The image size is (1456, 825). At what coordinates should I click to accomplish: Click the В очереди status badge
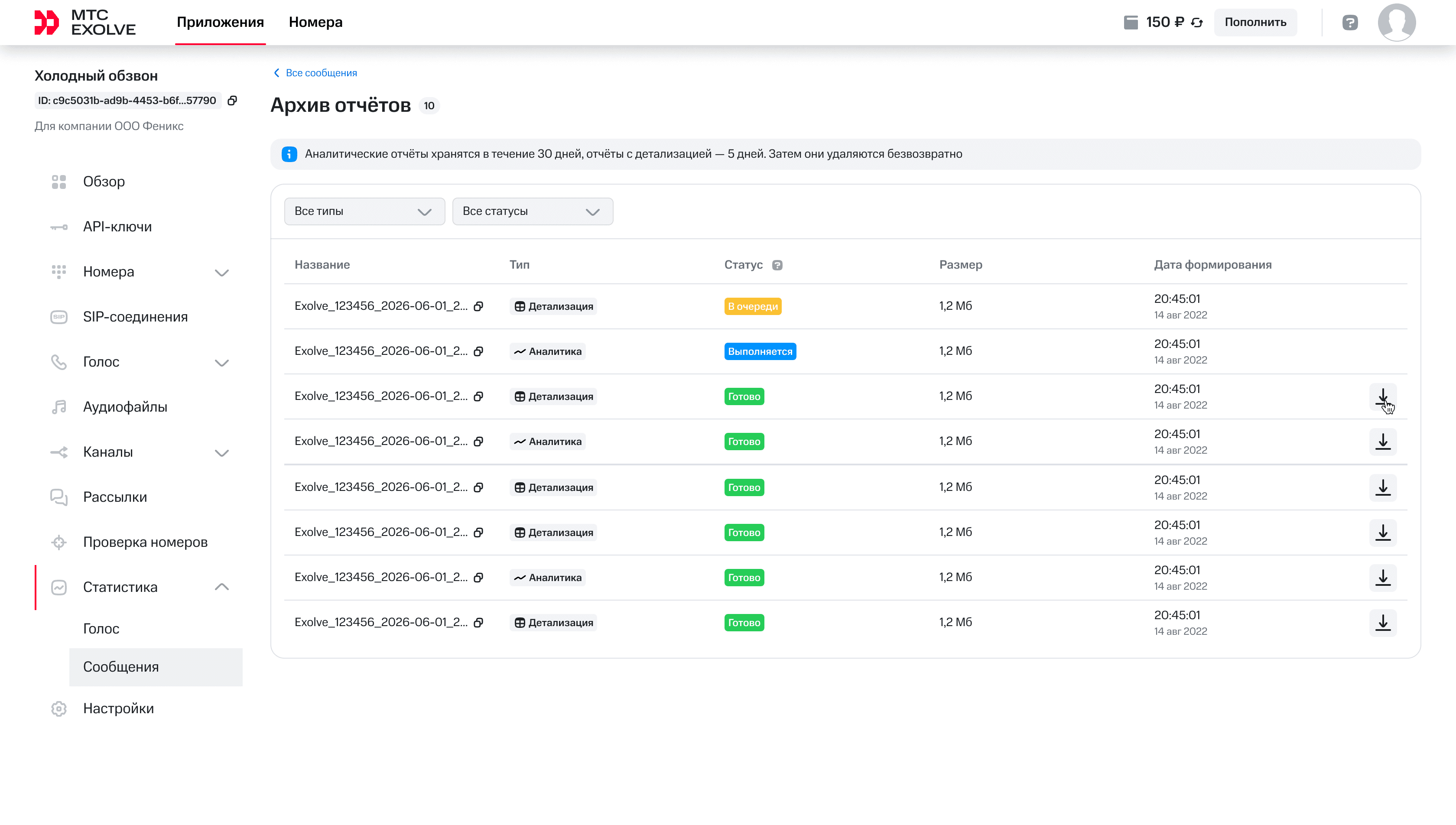pyautogui.click(x=753, y=306)
